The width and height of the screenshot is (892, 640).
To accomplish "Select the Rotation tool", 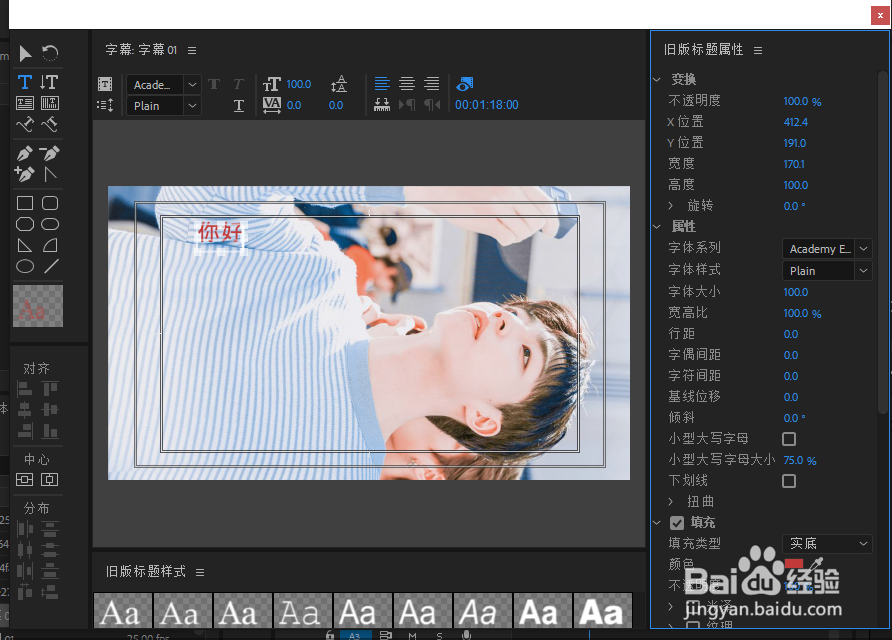I will (x=50, y=53).
